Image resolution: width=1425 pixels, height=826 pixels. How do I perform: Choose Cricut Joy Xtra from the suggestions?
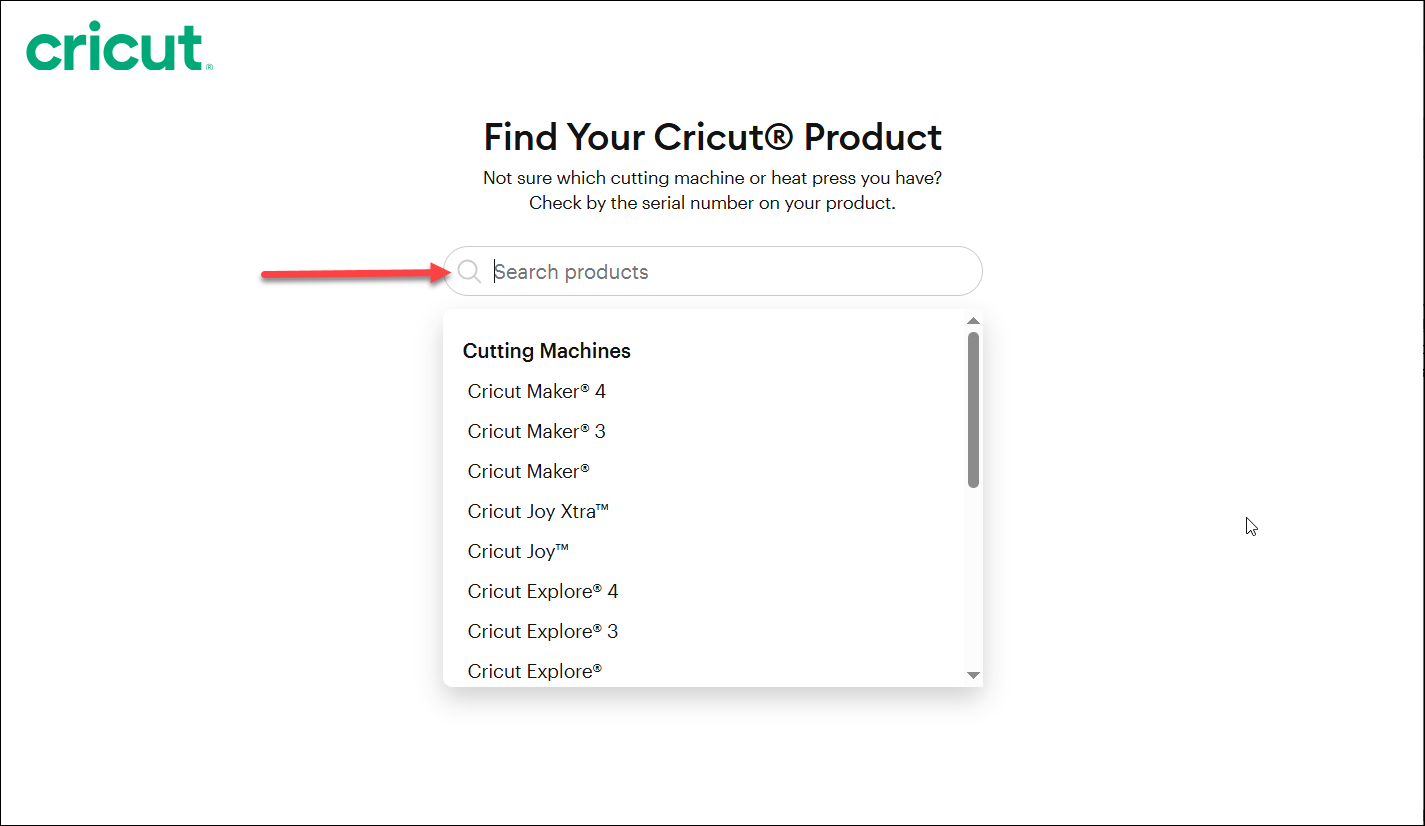click(538, 511)
